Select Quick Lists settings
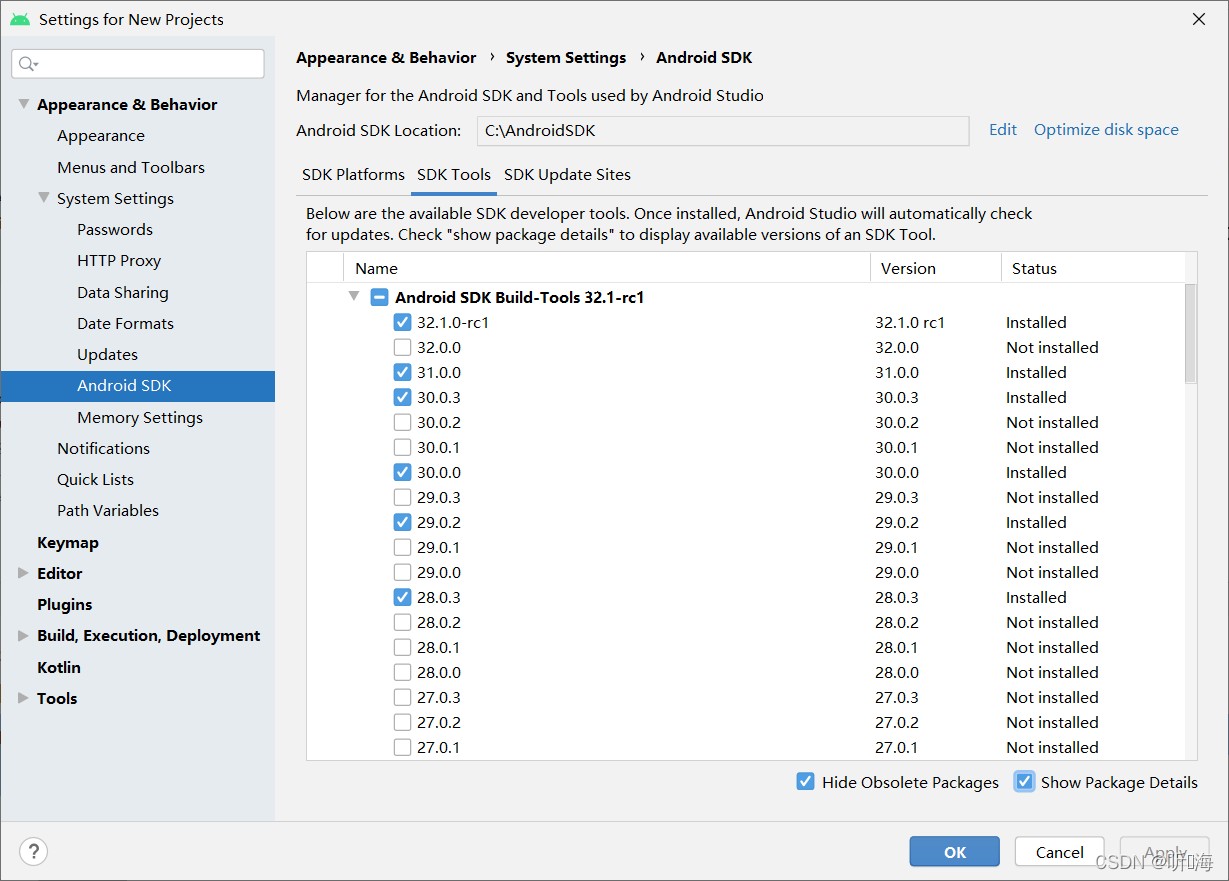1229x881 pixels. tap(95, 479)
